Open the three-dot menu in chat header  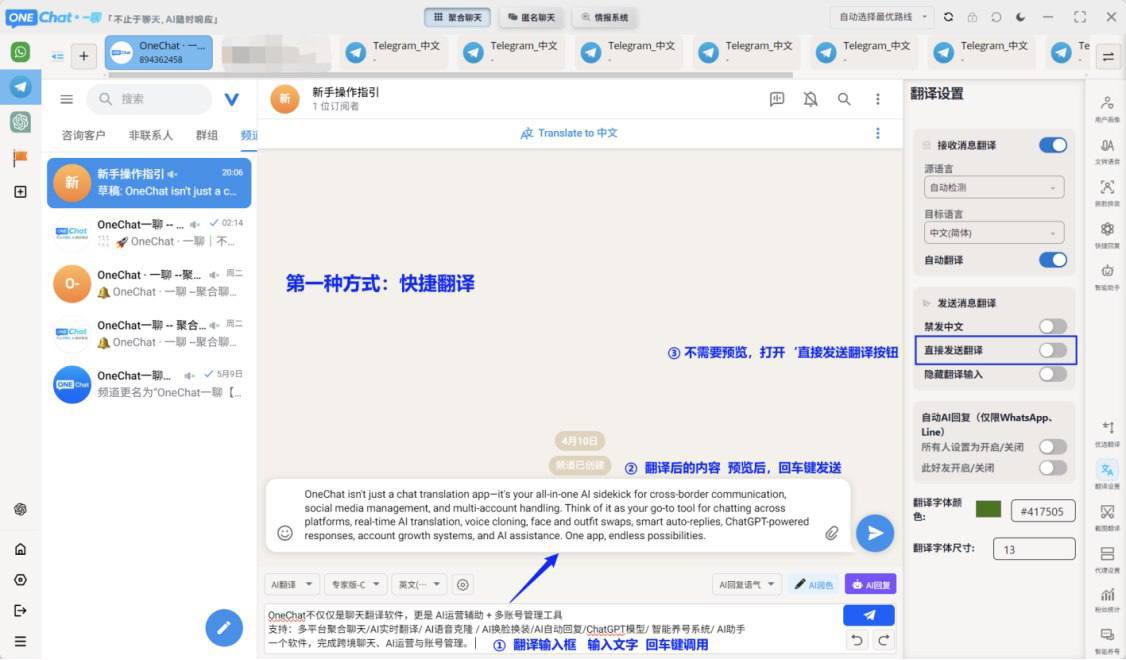click(878, 99)
